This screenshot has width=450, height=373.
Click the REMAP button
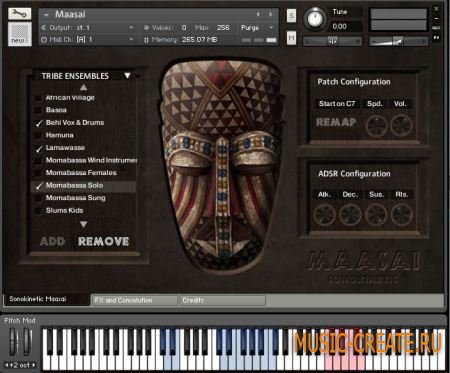336,122
